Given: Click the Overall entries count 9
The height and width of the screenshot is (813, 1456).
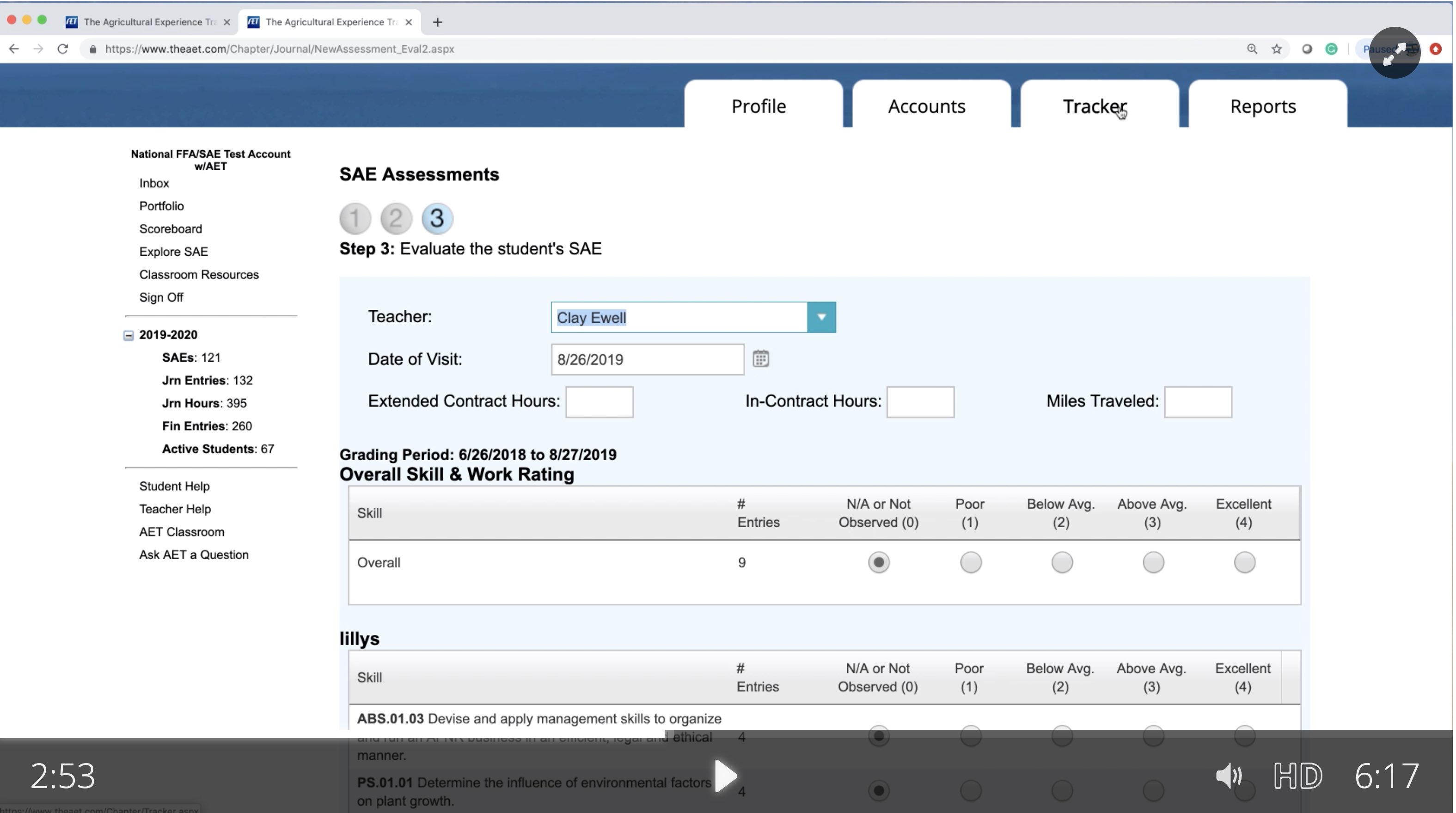Looking at the screenshot, I should [x=741, y=562].
